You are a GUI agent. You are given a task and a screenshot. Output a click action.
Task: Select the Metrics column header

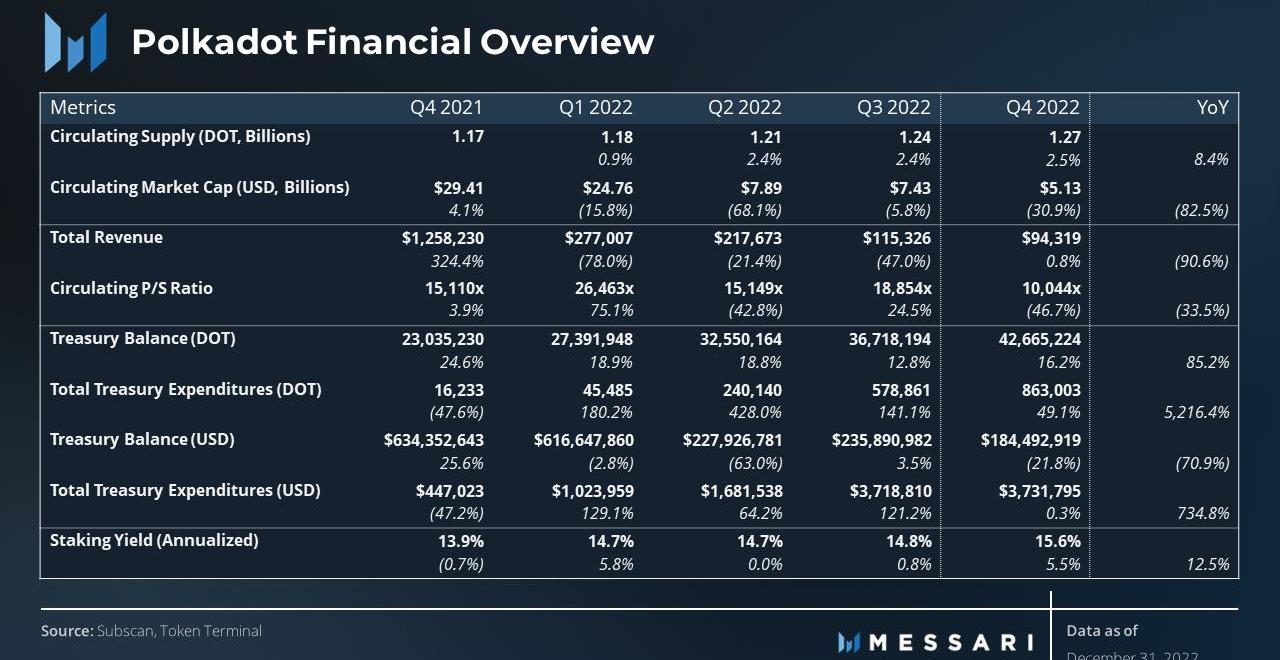click(83, 107)
